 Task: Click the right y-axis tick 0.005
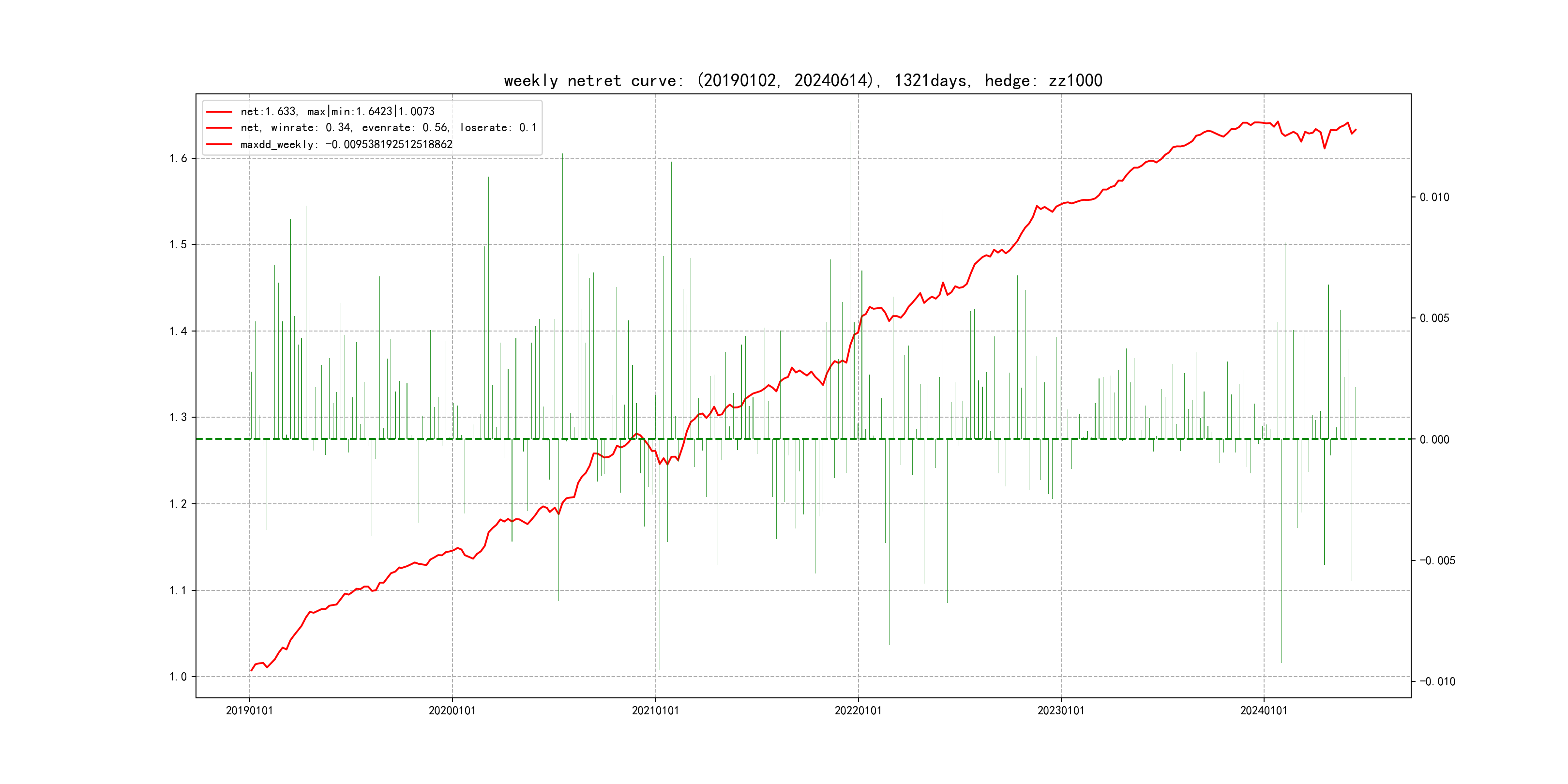1434,318
